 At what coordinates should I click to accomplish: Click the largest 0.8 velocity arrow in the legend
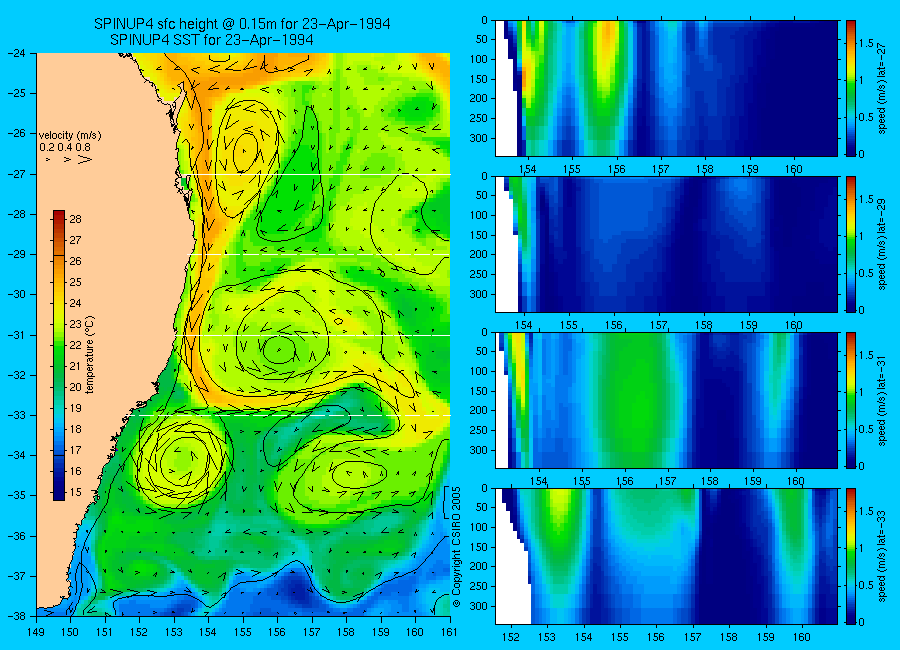tap(84, 160)
